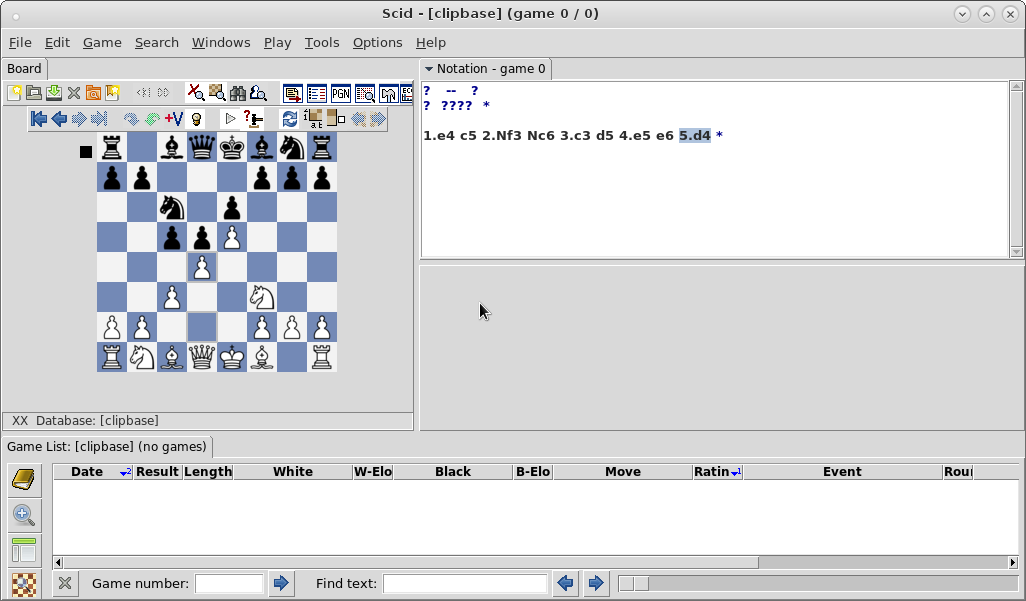Click the Reset filter red X magnifier icon
The image size is (1026, 601).
196,93
